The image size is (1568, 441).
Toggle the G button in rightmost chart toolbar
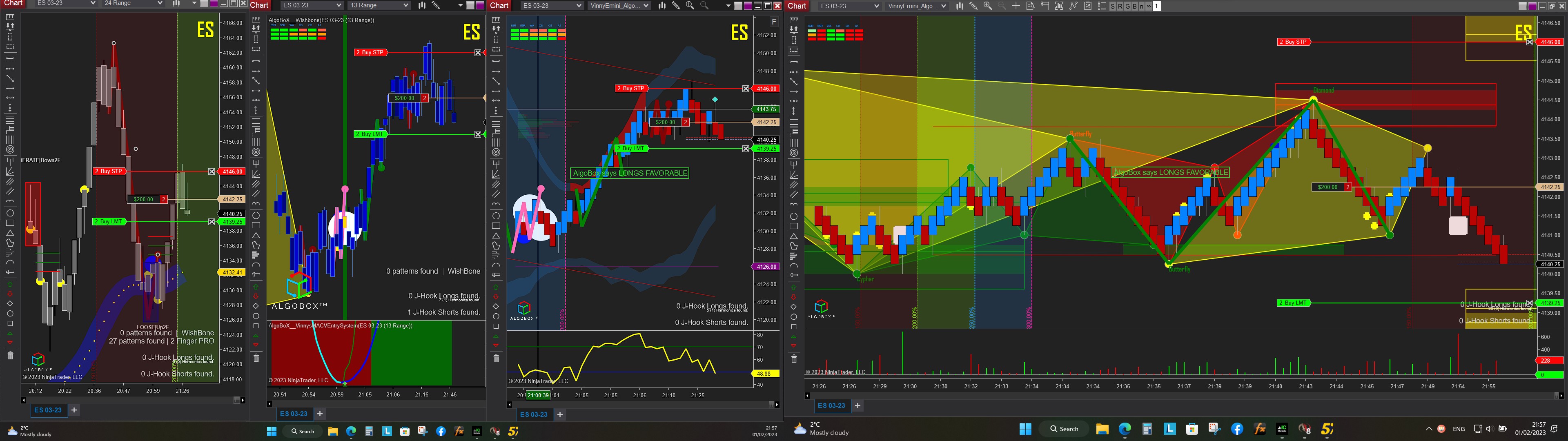tap(1127, 6)
